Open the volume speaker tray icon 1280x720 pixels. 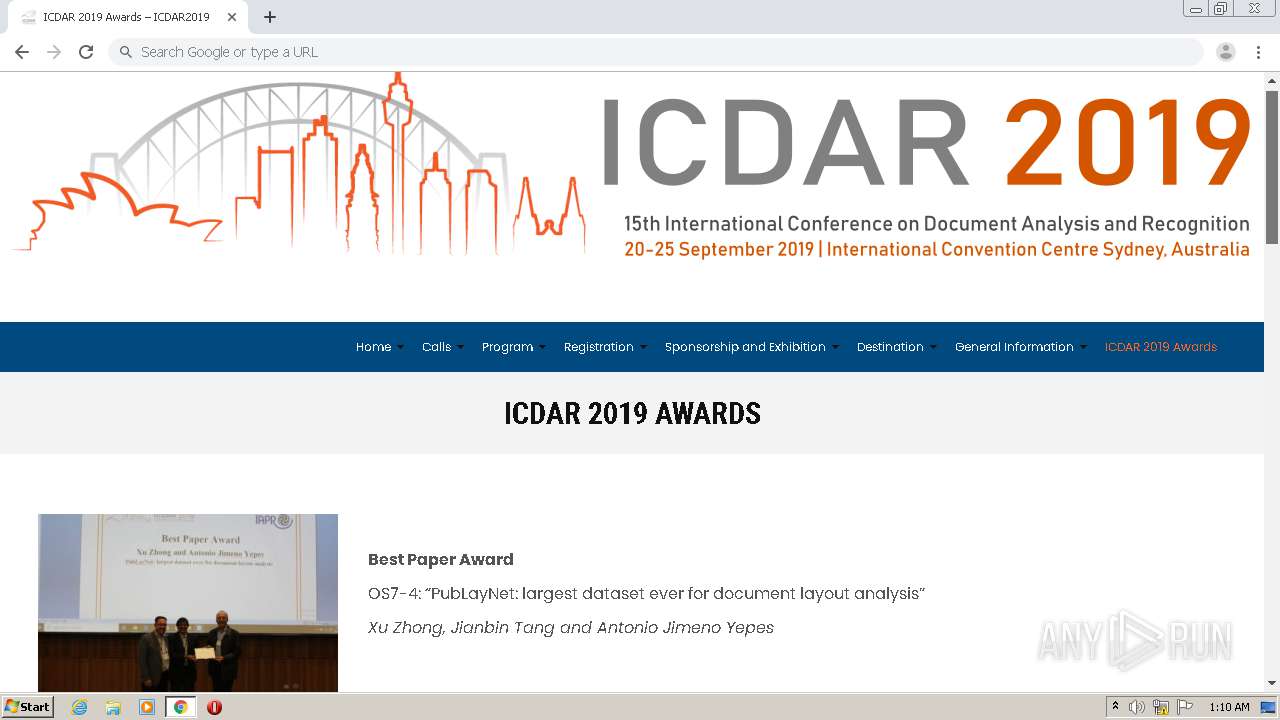(1136, 707)
